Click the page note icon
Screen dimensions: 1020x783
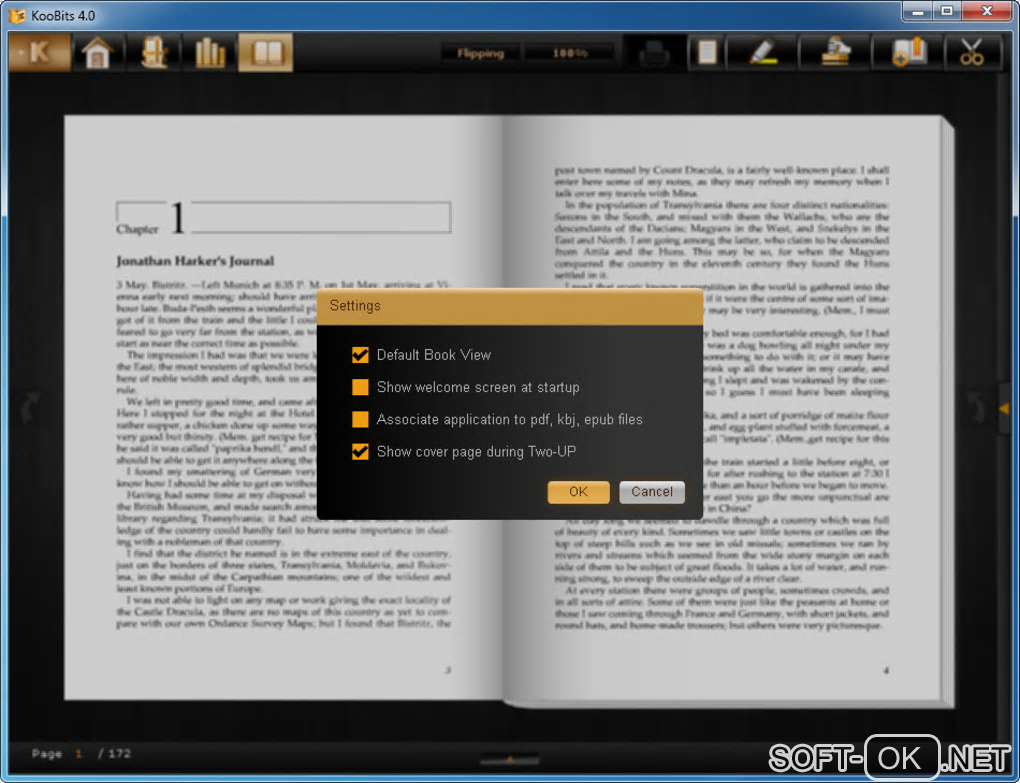[x=706, y=53]
